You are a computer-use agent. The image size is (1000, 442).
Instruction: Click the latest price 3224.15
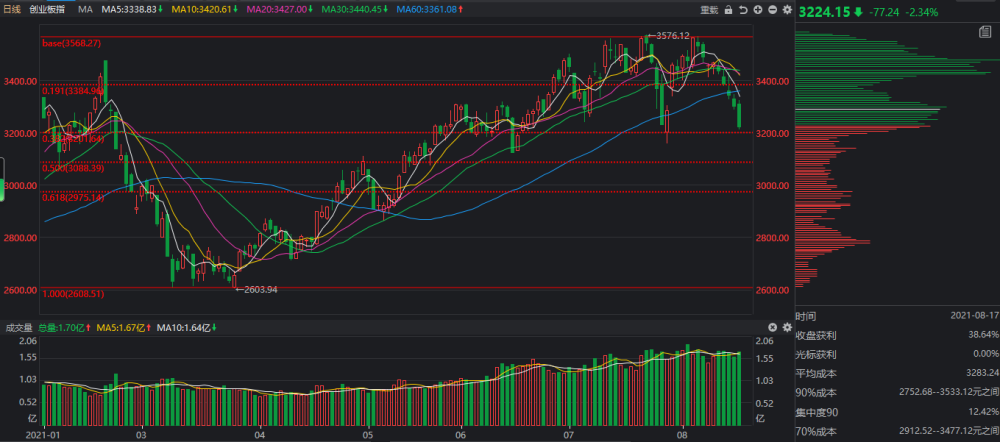tap(824, 11)
